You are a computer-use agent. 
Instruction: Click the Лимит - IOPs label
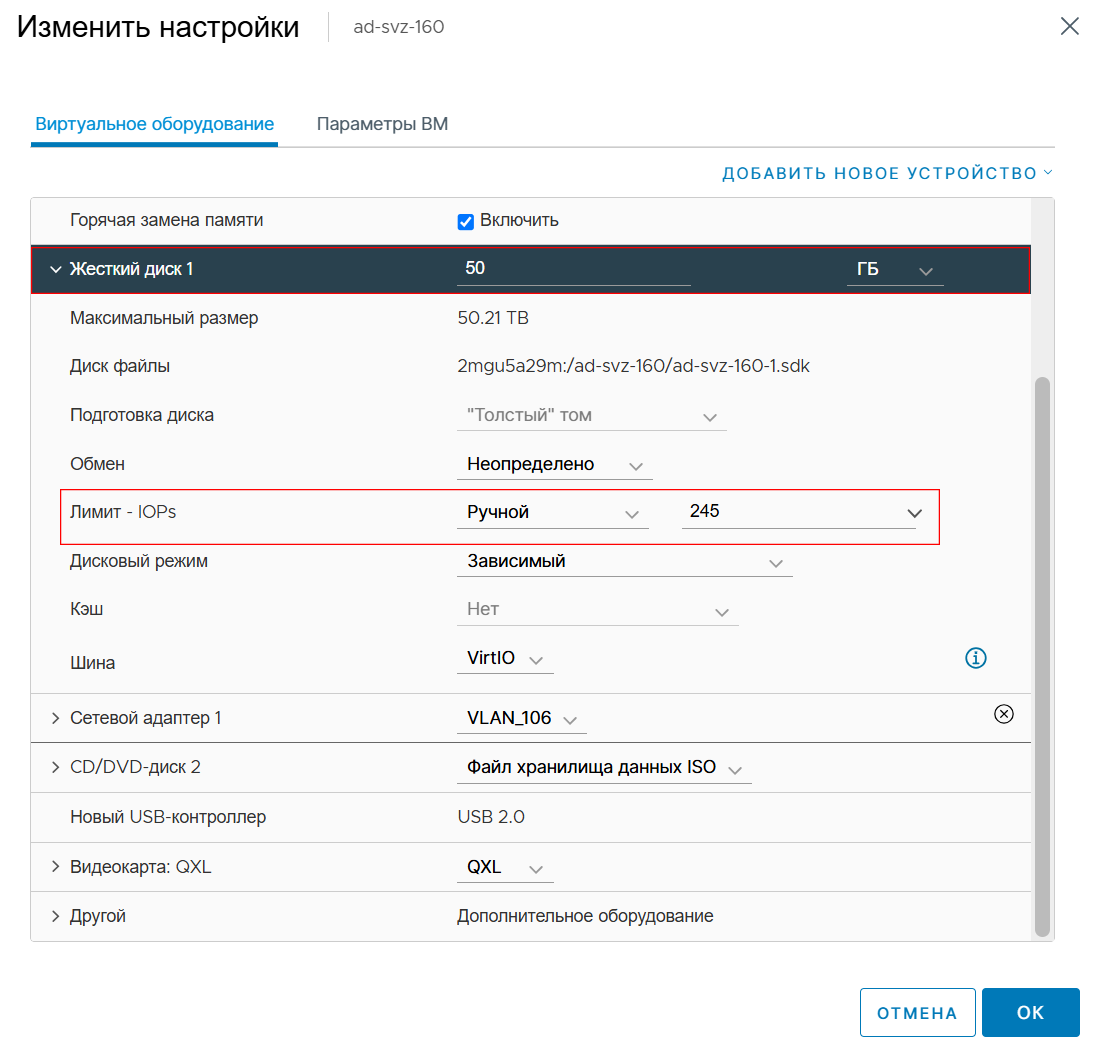tap(123, 513)
